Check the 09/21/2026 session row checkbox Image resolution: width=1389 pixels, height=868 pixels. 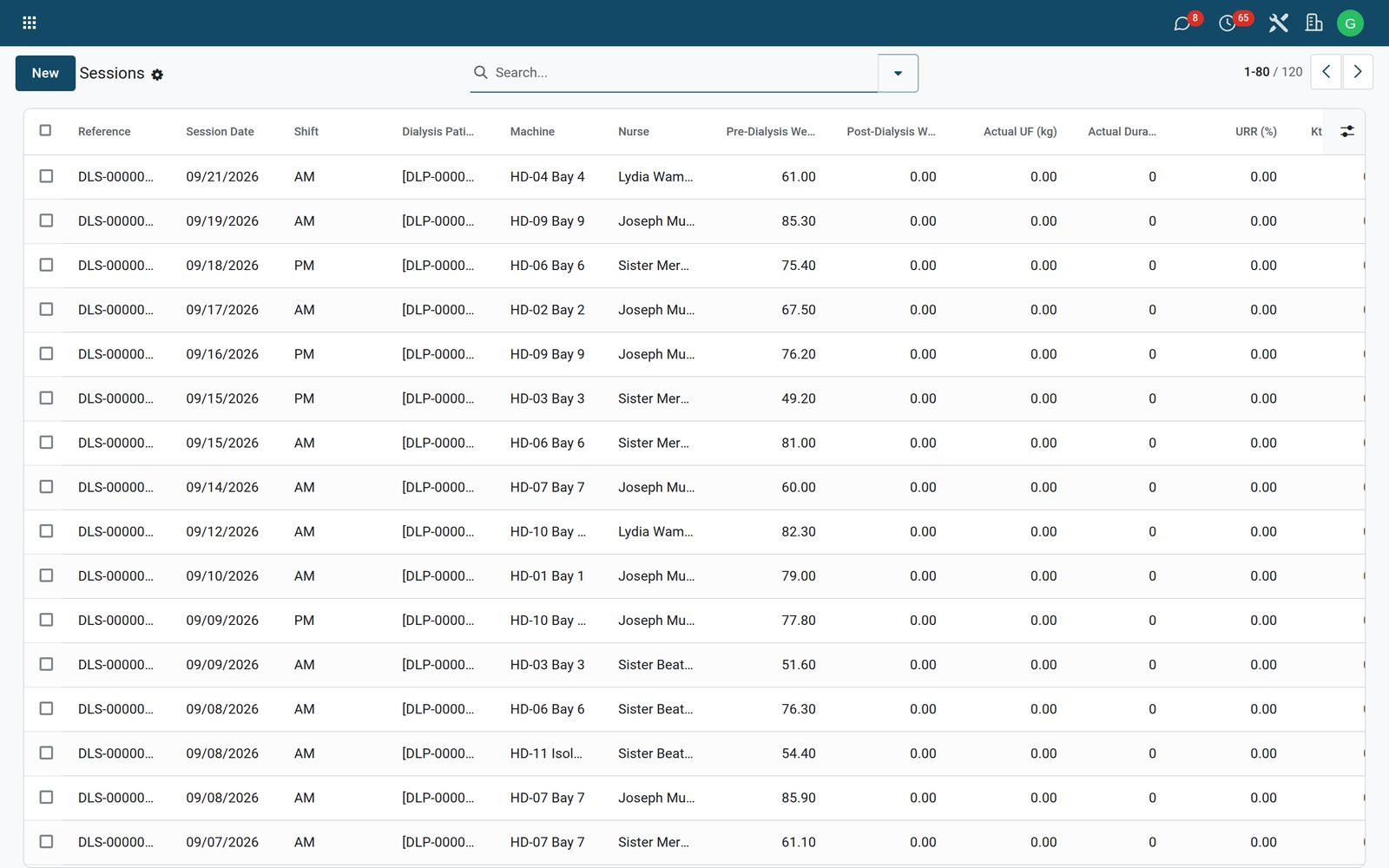(x=46, y=176)
